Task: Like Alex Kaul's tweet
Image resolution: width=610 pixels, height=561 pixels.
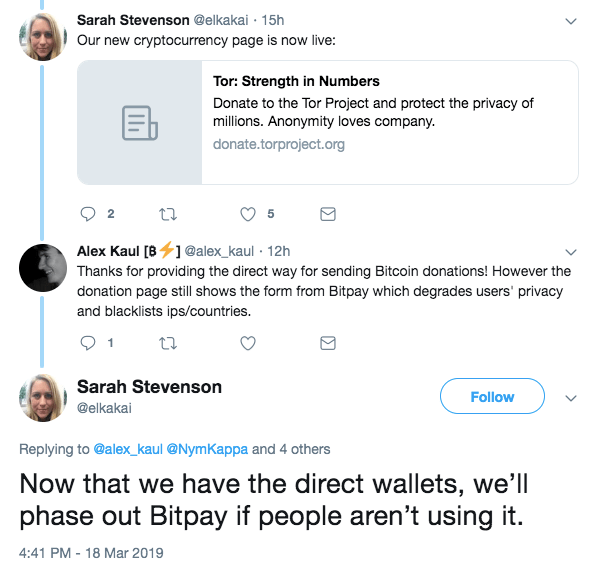Action: pos(248,343)
